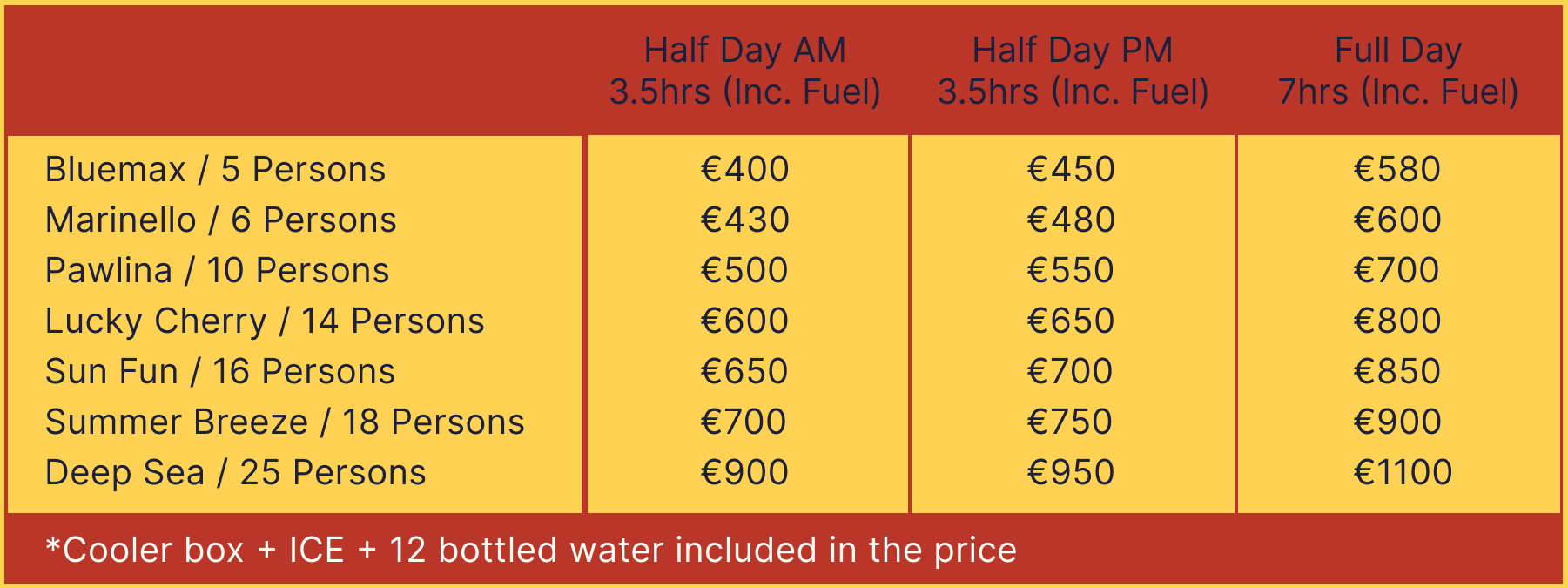Select the Deep Sea / 25 Persons label
The width and height of the screenshot is (1568, 588).
235,472
